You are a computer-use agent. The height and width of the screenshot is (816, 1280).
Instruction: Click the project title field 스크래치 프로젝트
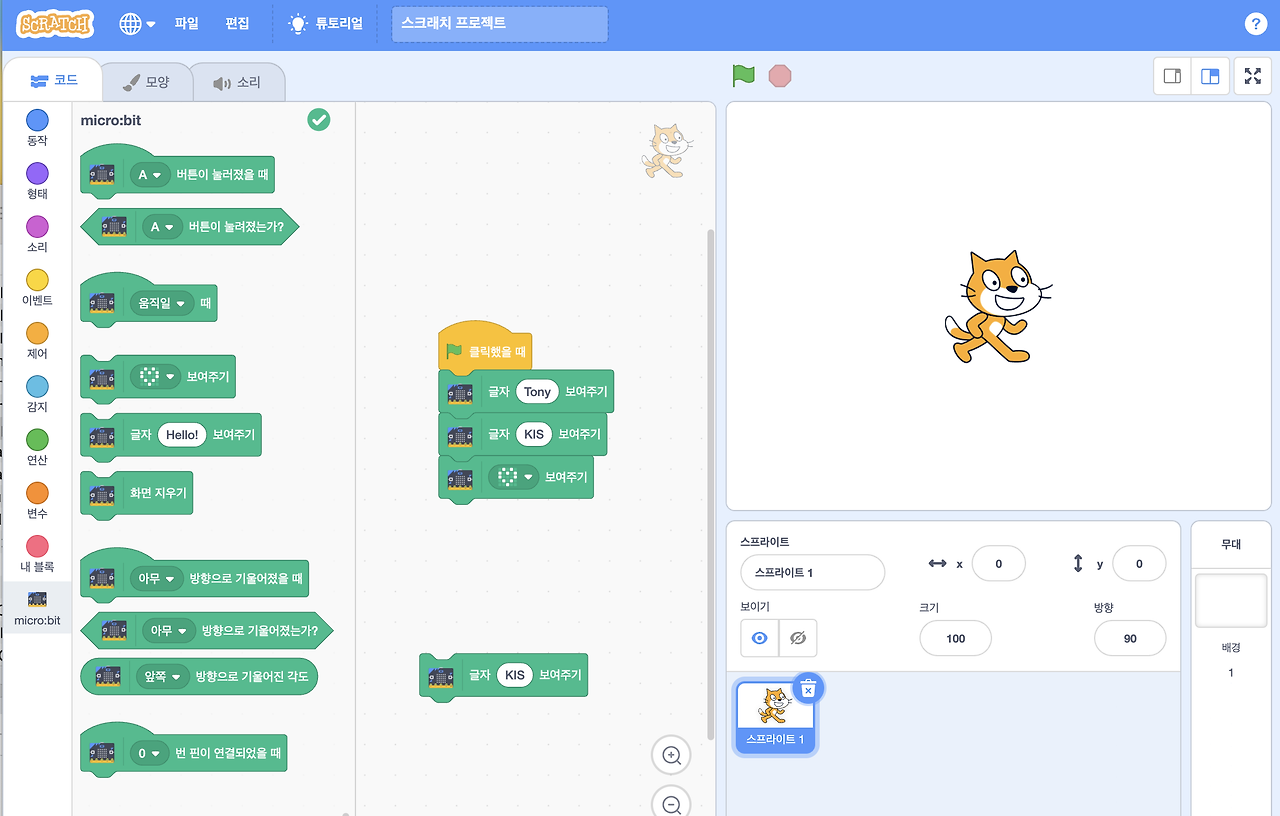click(x=499, y=24)
